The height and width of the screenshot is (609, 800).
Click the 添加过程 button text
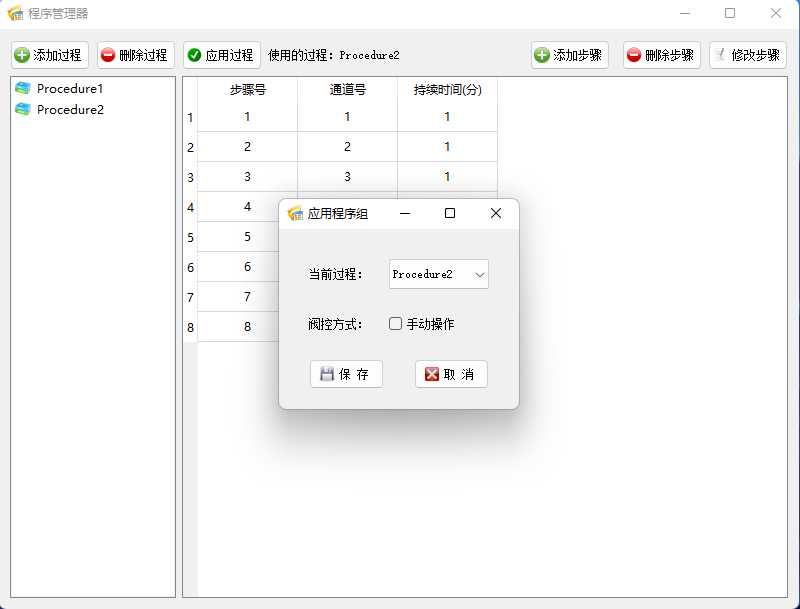point(57,55)
